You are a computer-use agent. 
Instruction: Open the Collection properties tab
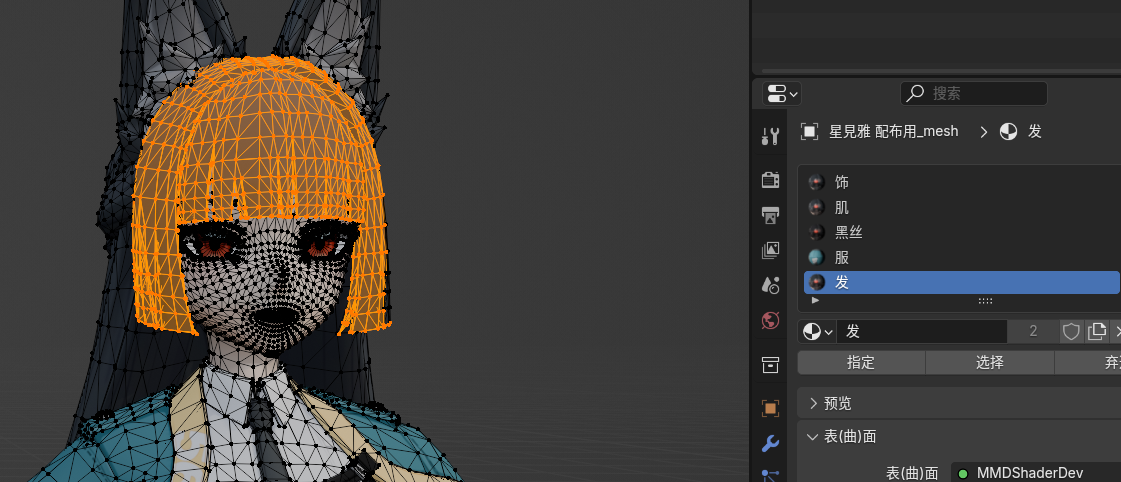770,364
